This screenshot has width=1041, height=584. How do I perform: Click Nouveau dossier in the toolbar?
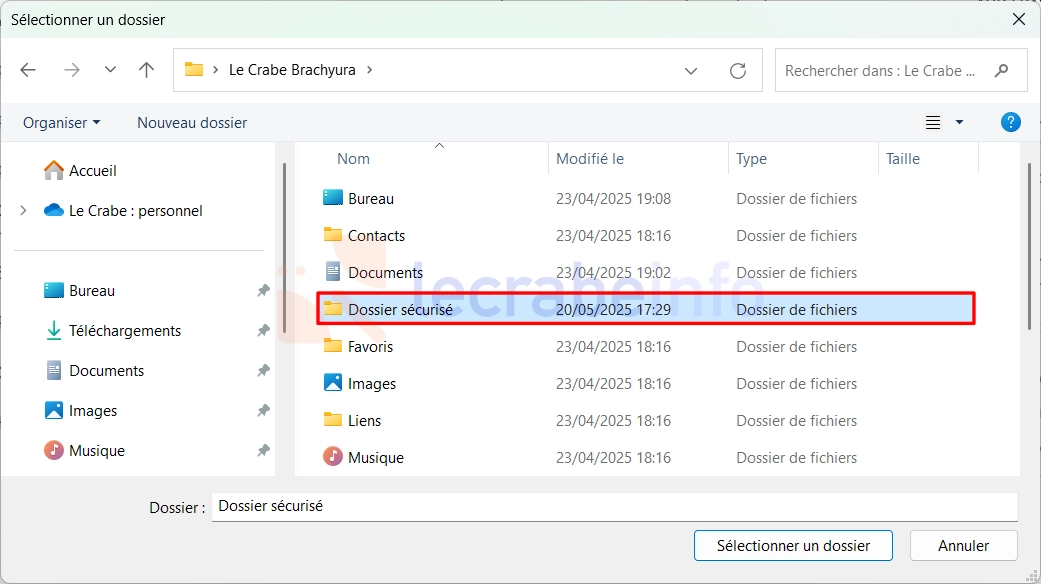tap(192, 123)
